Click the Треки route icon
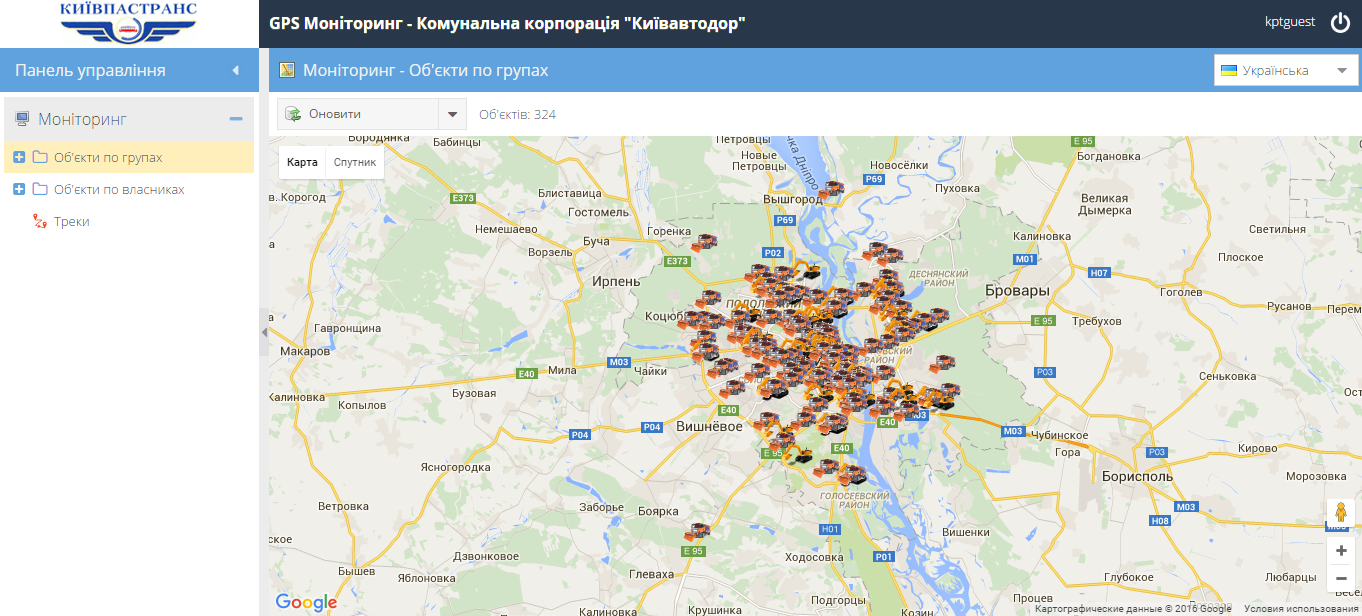 pos(40,222)
